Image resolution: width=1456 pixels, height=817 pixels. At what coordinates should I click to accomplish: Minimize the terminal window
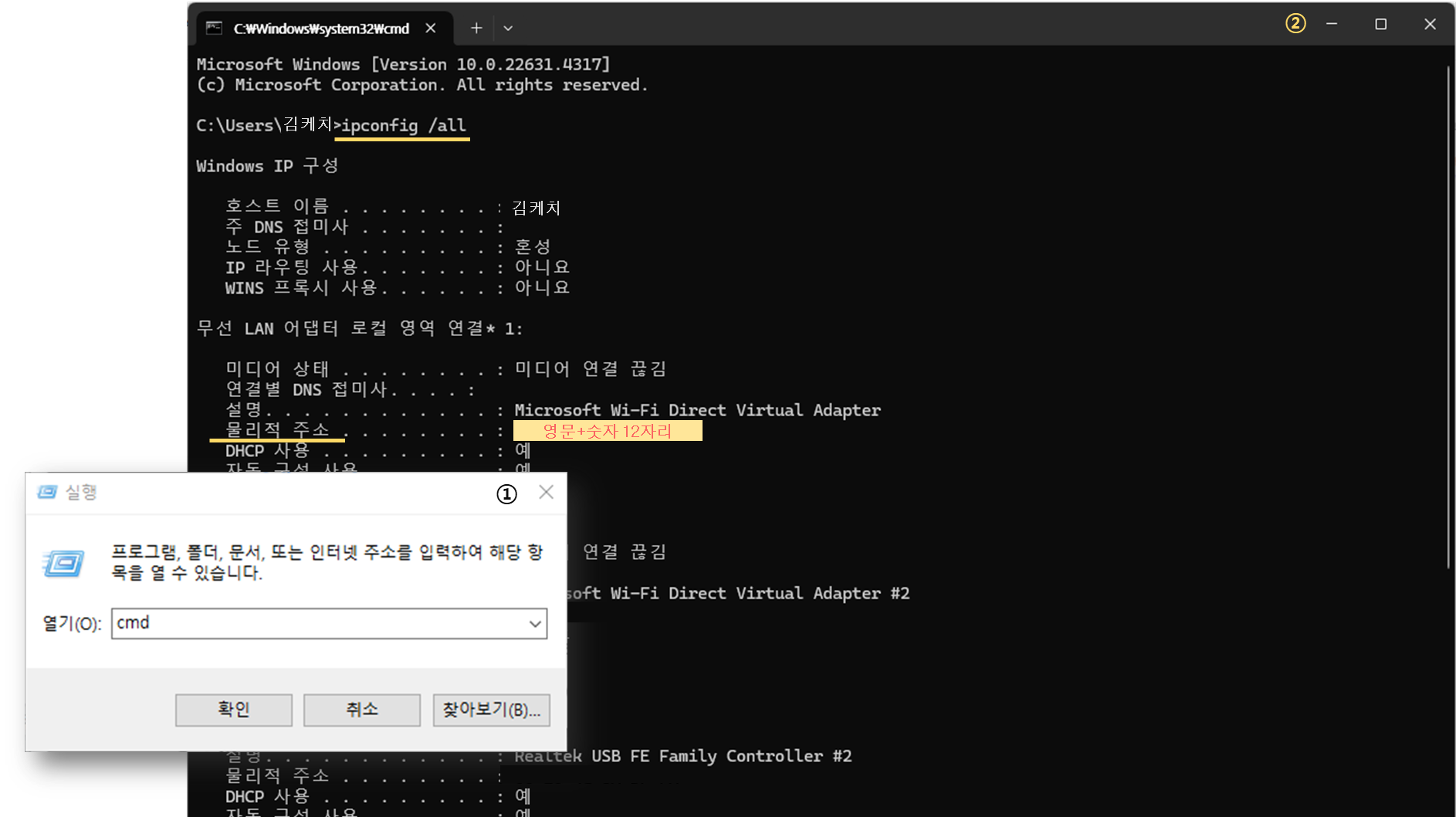click(x=1332, y=24)
